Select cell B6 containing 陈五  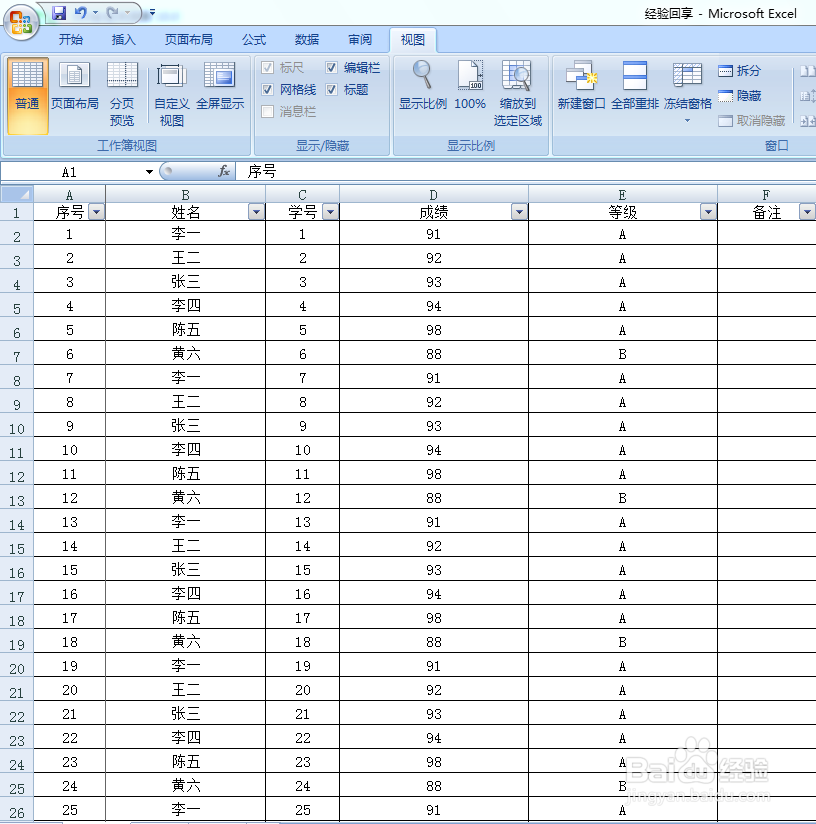tap(185, 329)
